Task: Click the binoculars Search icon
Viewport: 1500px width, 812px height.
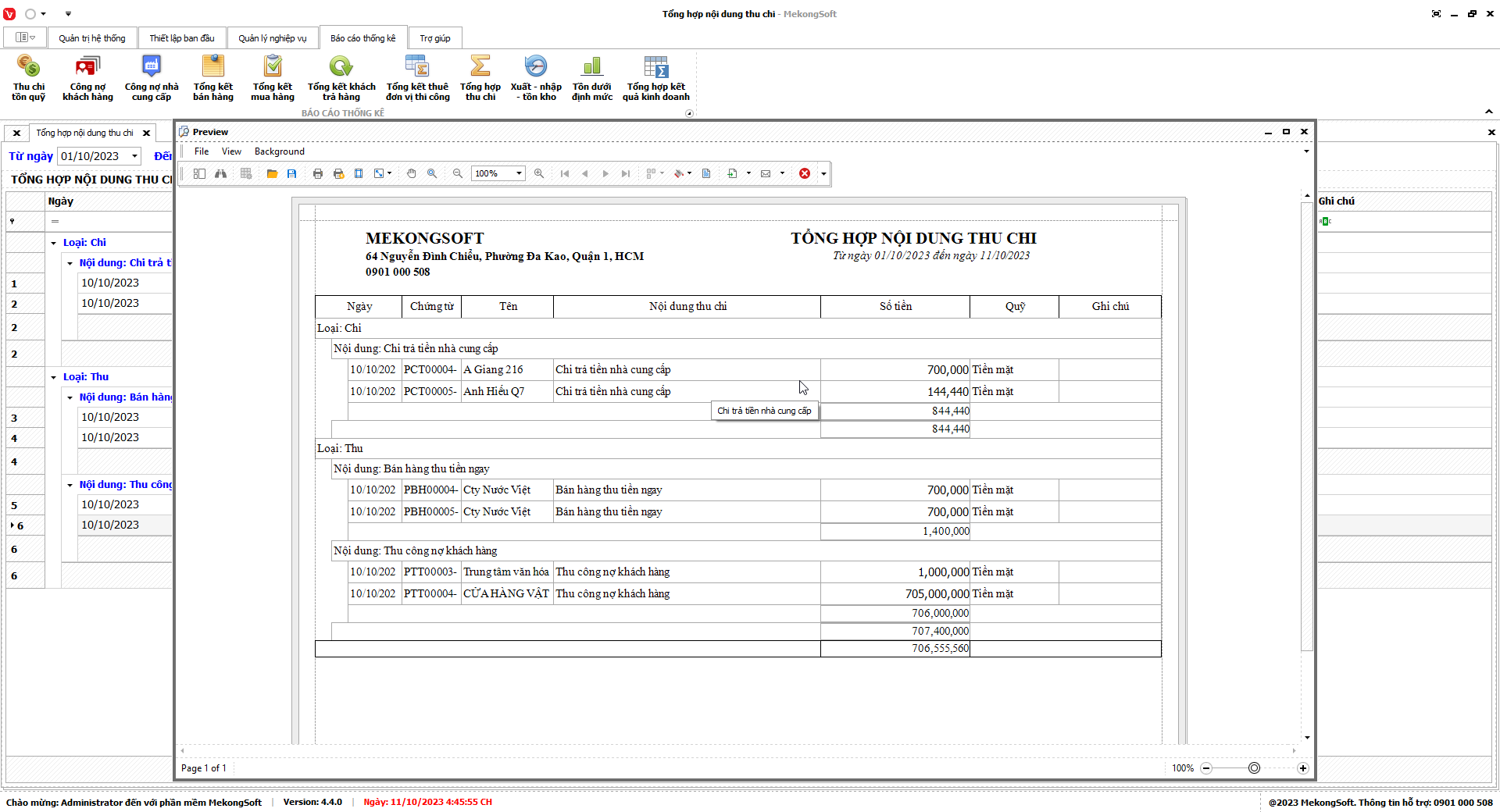Action: coord(221,173)
